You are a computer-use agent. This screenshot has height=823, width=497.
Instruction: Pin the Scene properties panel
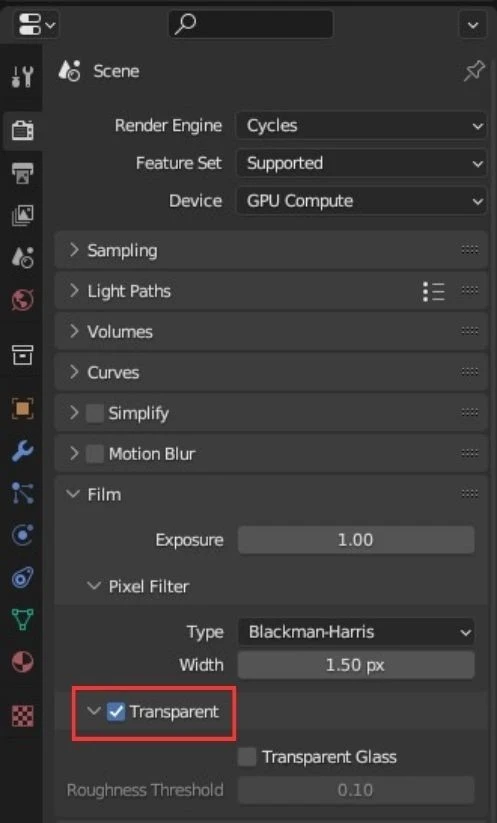[x=474, y=71]
